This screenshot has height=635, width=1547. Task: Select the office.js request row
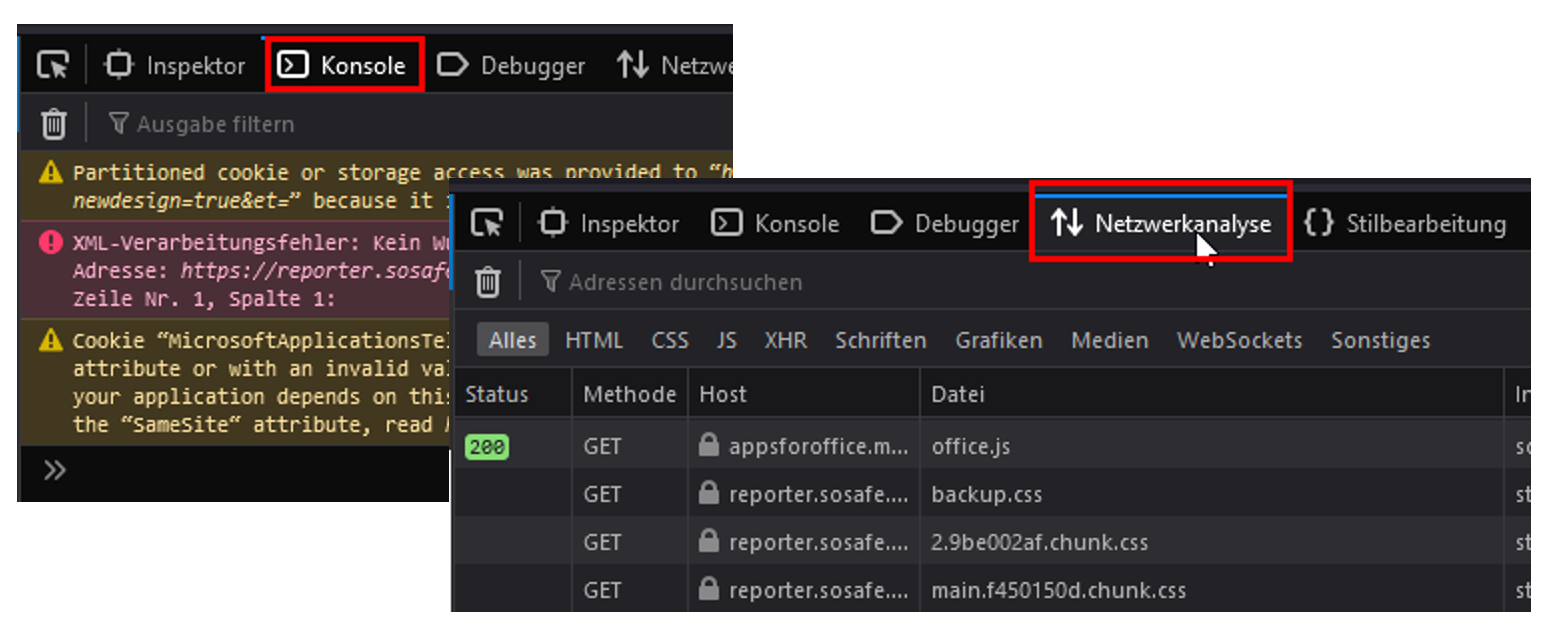point(970,446)
